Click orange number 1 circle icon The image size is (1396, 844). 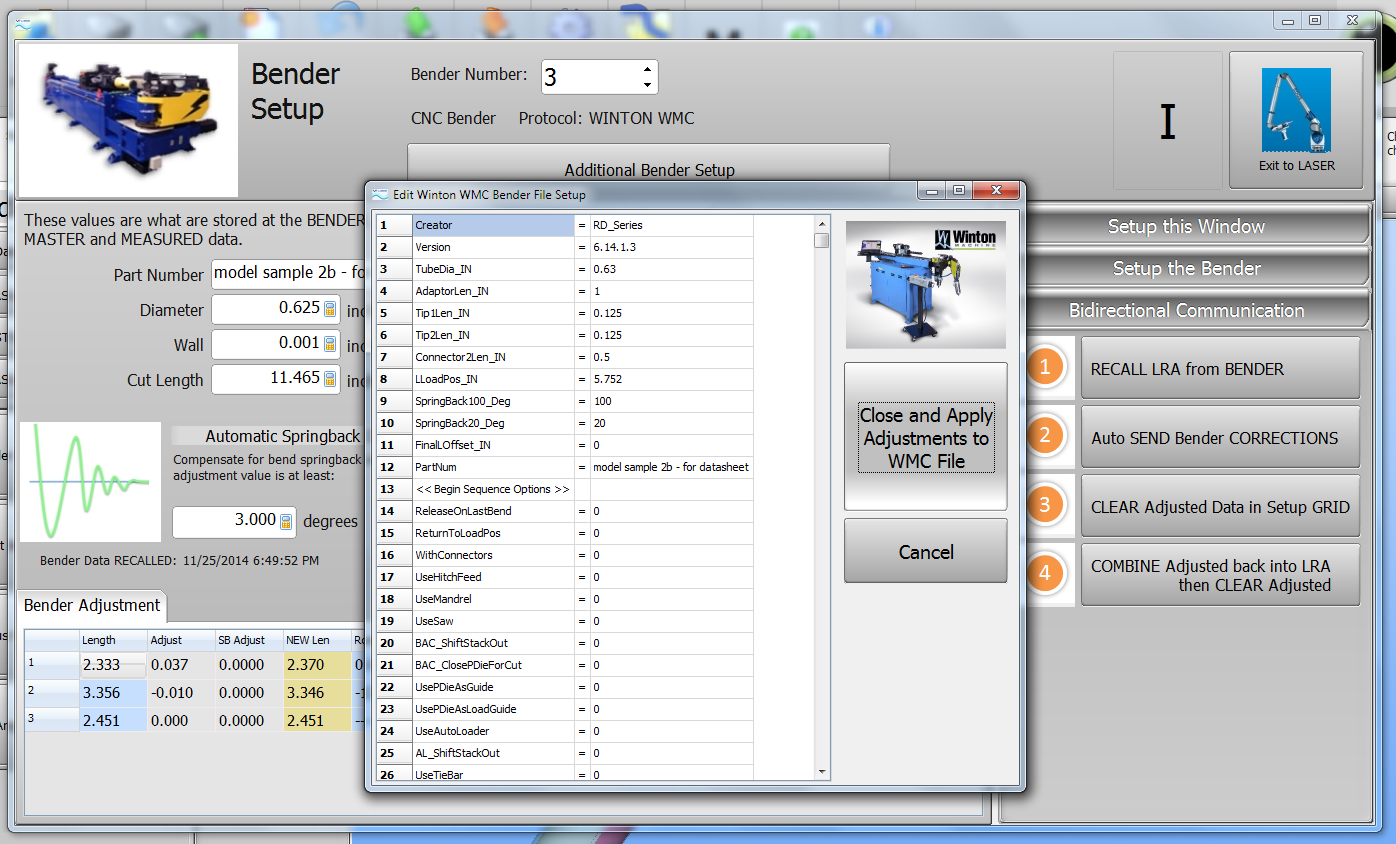1045,368
